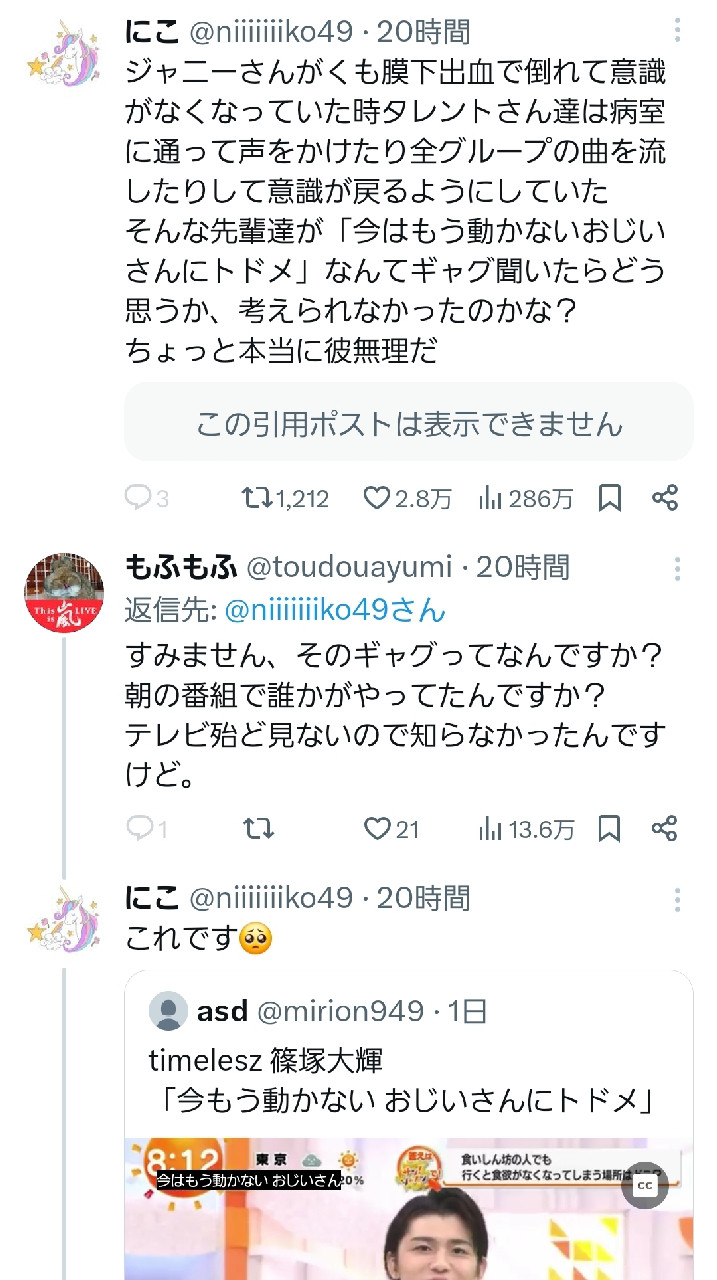Viewport: 717px width, 1280px height.
Task: Open the @niiiiiiiko49さん mention link
Action: point(335,609)
